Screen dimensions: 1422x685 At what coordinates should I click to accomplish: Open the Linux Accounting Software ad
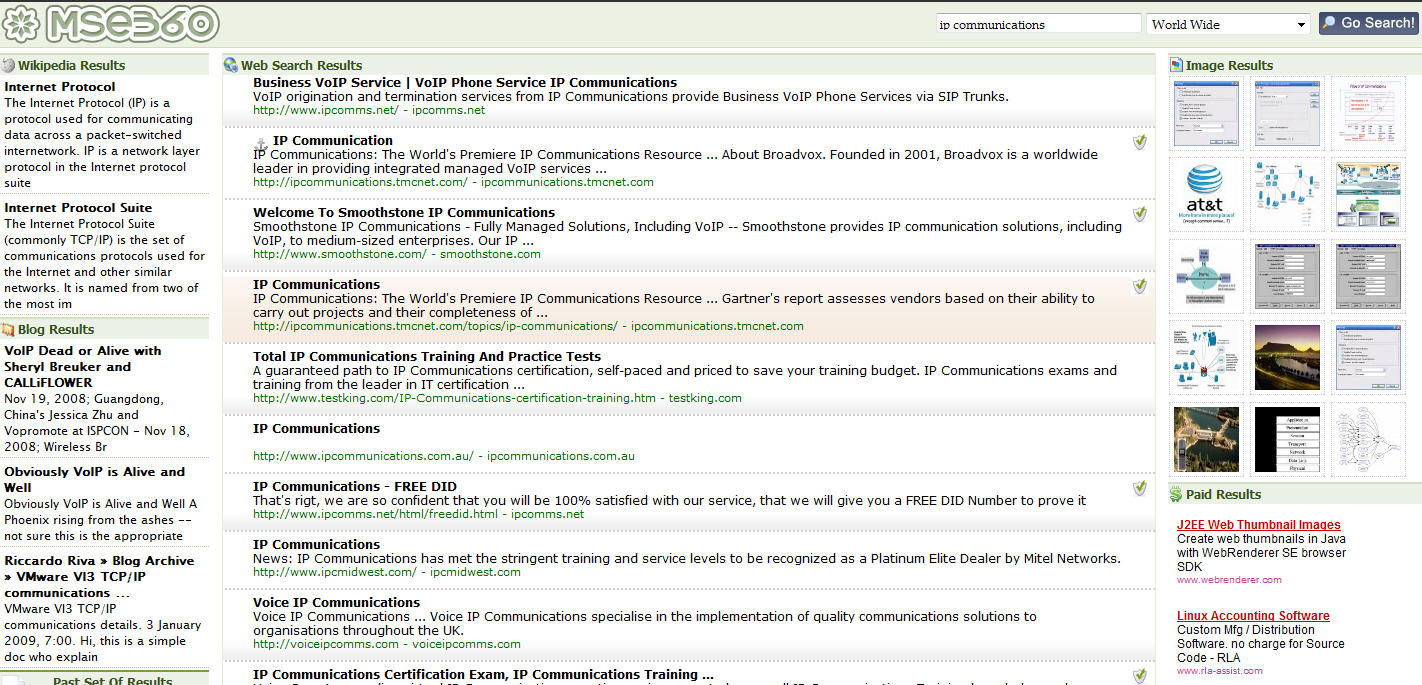coord(1253,616)
